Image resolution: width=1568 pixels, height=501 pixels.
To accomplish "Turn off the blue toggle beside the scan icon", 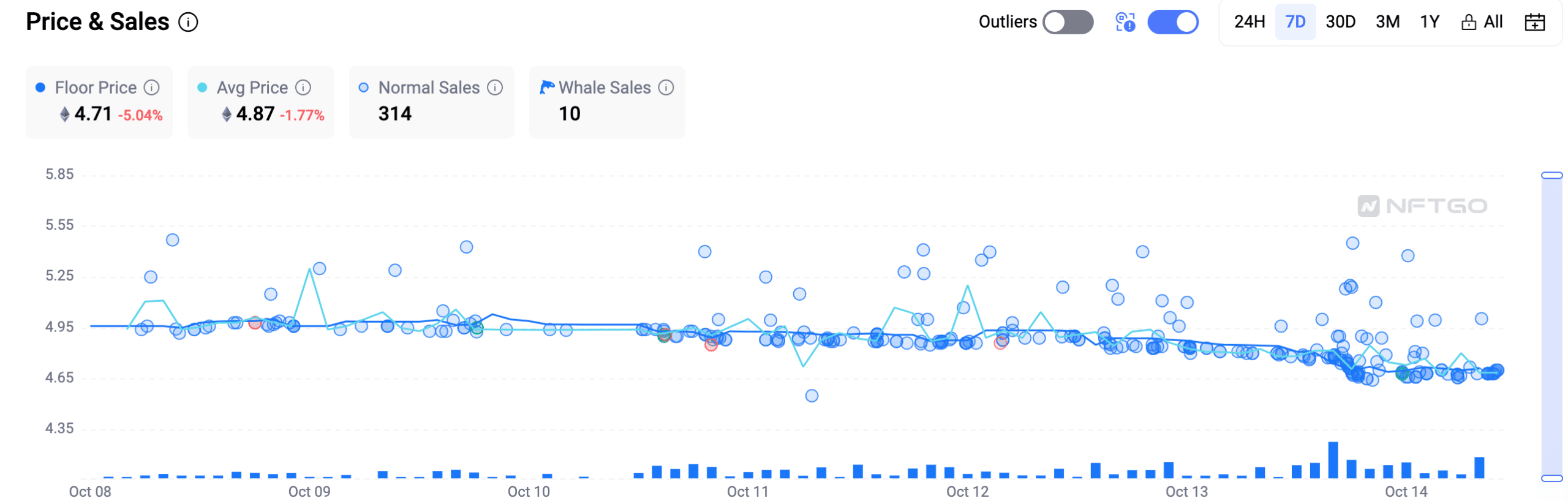I will coord(1172,22).
